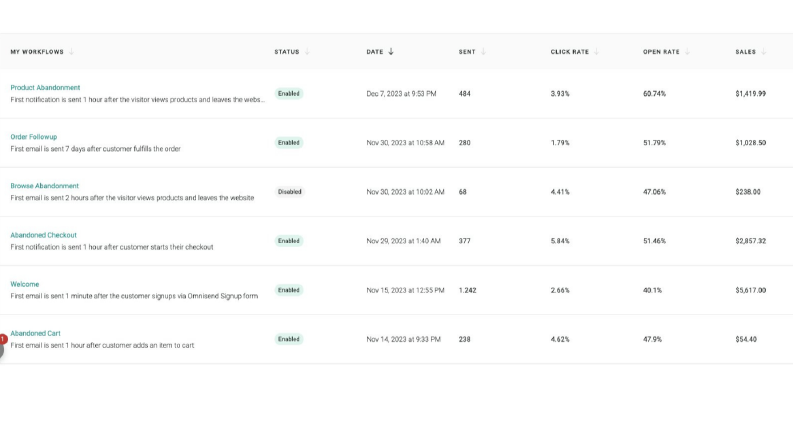The height and width of the screenshot is (446, 793).
Task: Sort table by Status arrow
Action: 307,52
